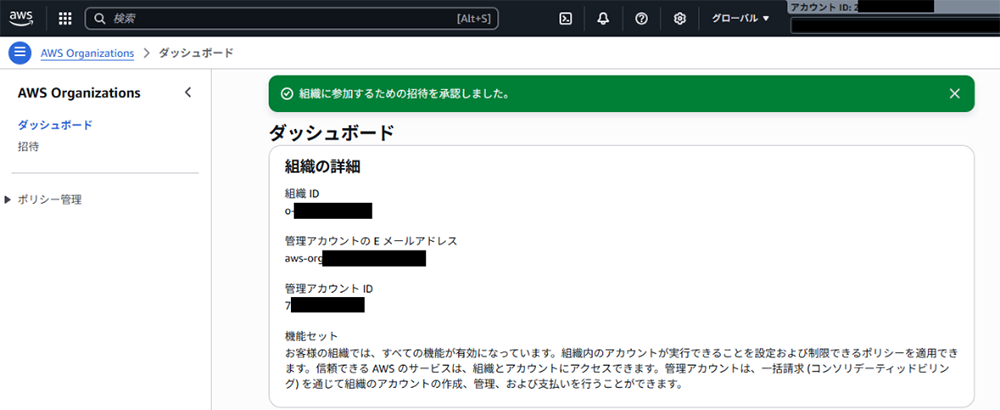The height and width of the screenshot is (410, 1000).
Task: Click the AWS Organizations breadcrumb link
Action: [87, 53]
